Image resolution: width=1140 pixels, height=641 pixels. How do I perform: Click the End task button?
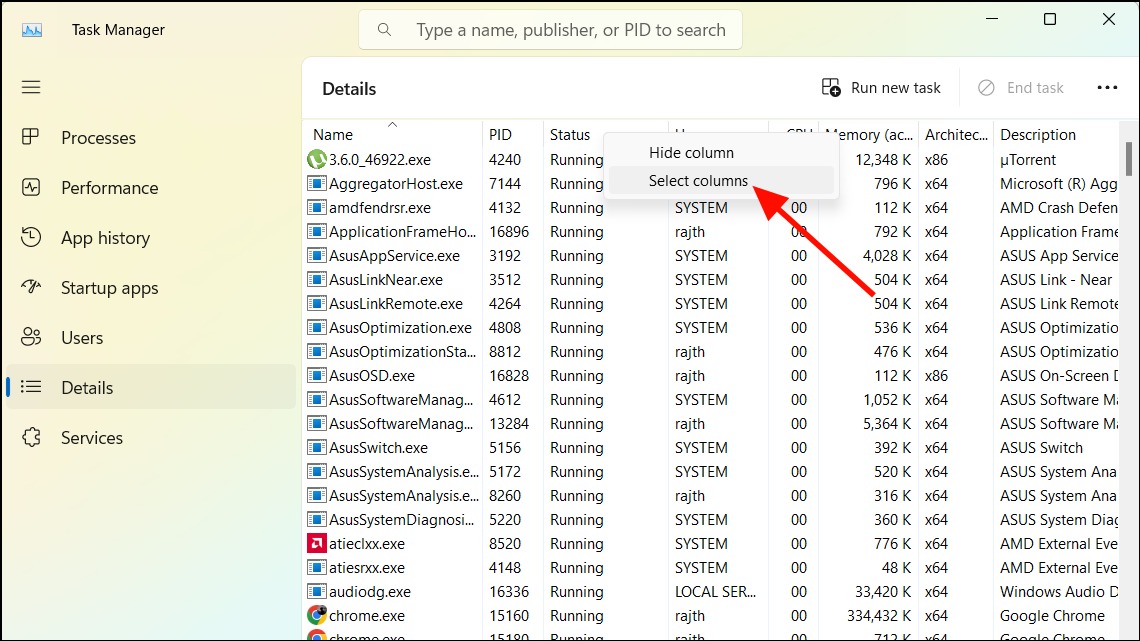(1021, 88)
